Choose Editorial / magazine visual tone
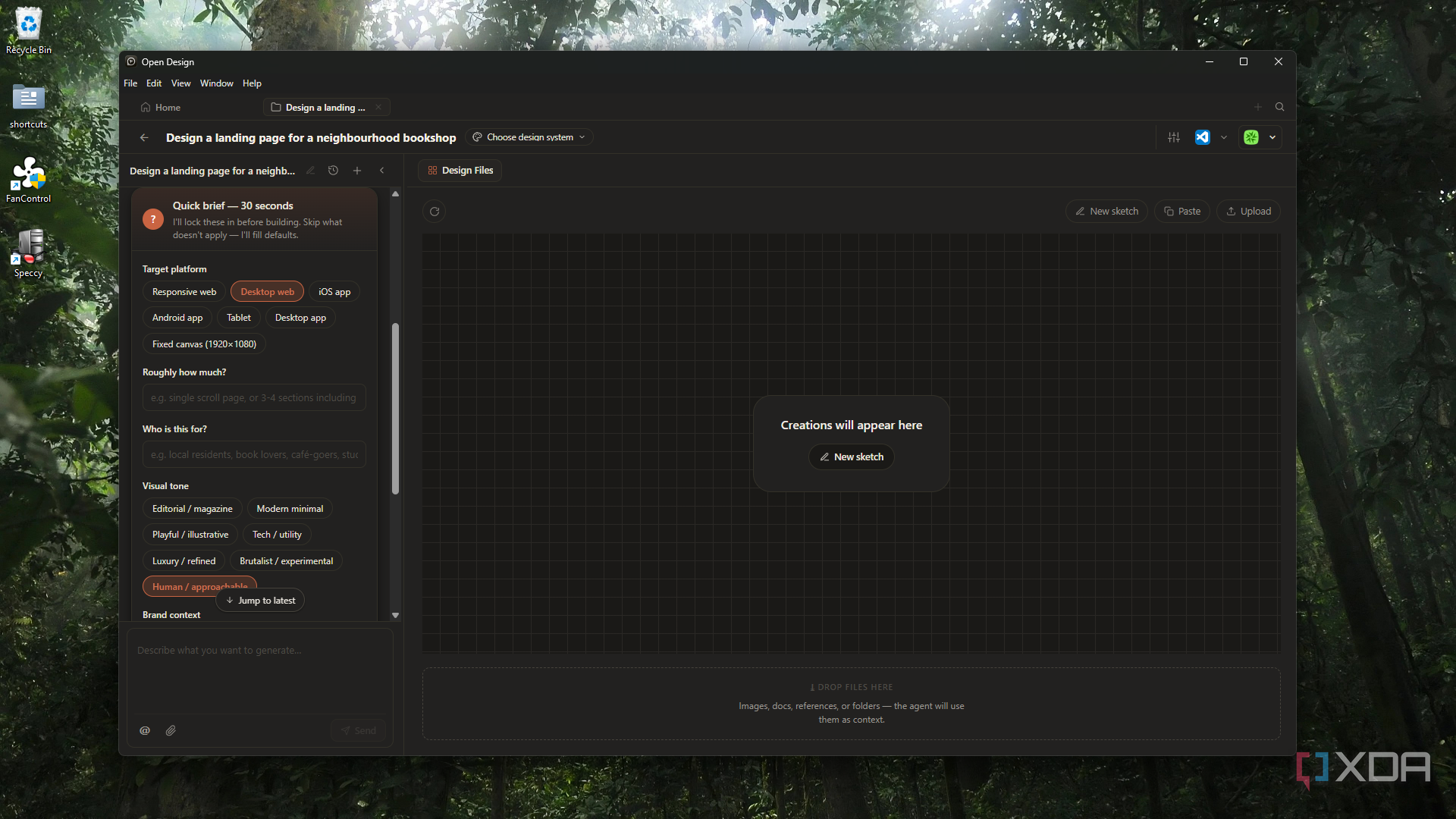 click(x=193, y=509)
